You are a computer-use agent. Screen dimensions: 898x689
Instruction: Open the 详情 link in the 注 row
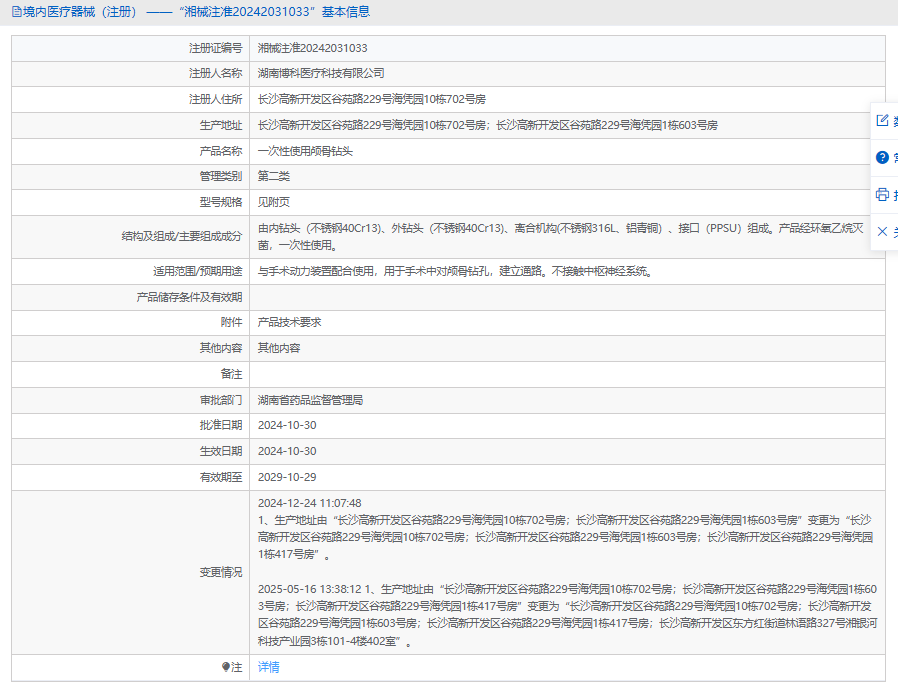point(269,667)
